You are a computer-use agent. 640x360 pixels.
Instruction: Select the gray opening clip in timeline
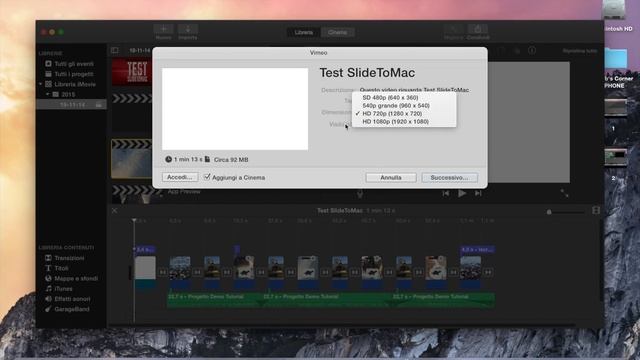coord(145,268)
